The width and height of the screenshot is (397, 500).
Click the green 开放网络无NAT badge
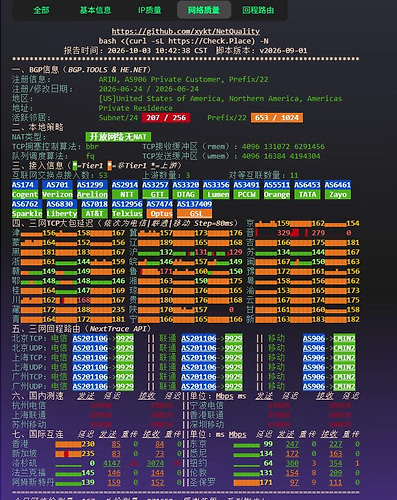pos(118,137)
